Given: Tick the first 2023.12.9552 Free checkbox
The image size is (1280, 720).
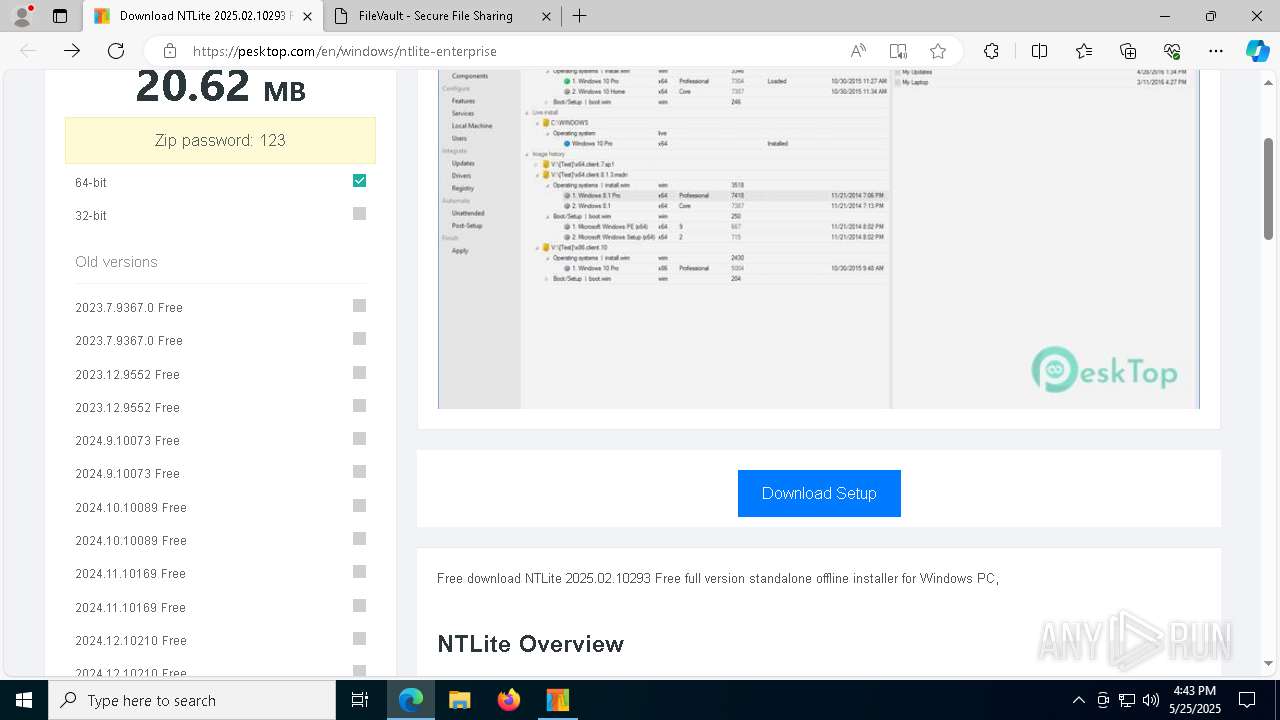Looking at the screenshot, I should [x=360, y=373].
